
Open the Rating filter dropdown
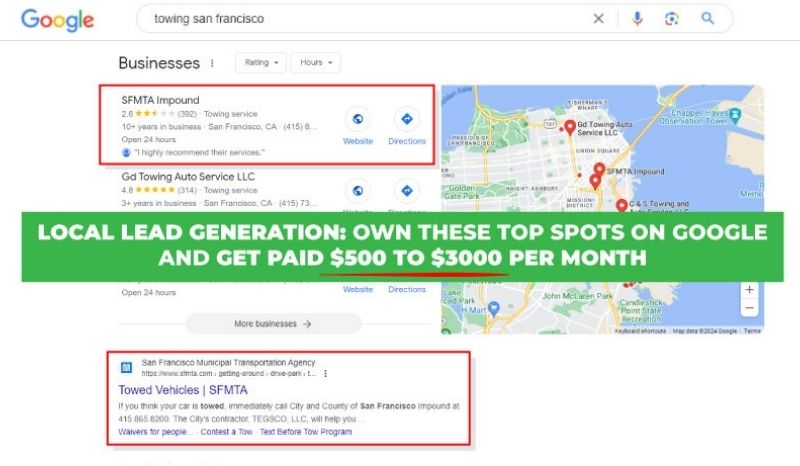point(261,62)
